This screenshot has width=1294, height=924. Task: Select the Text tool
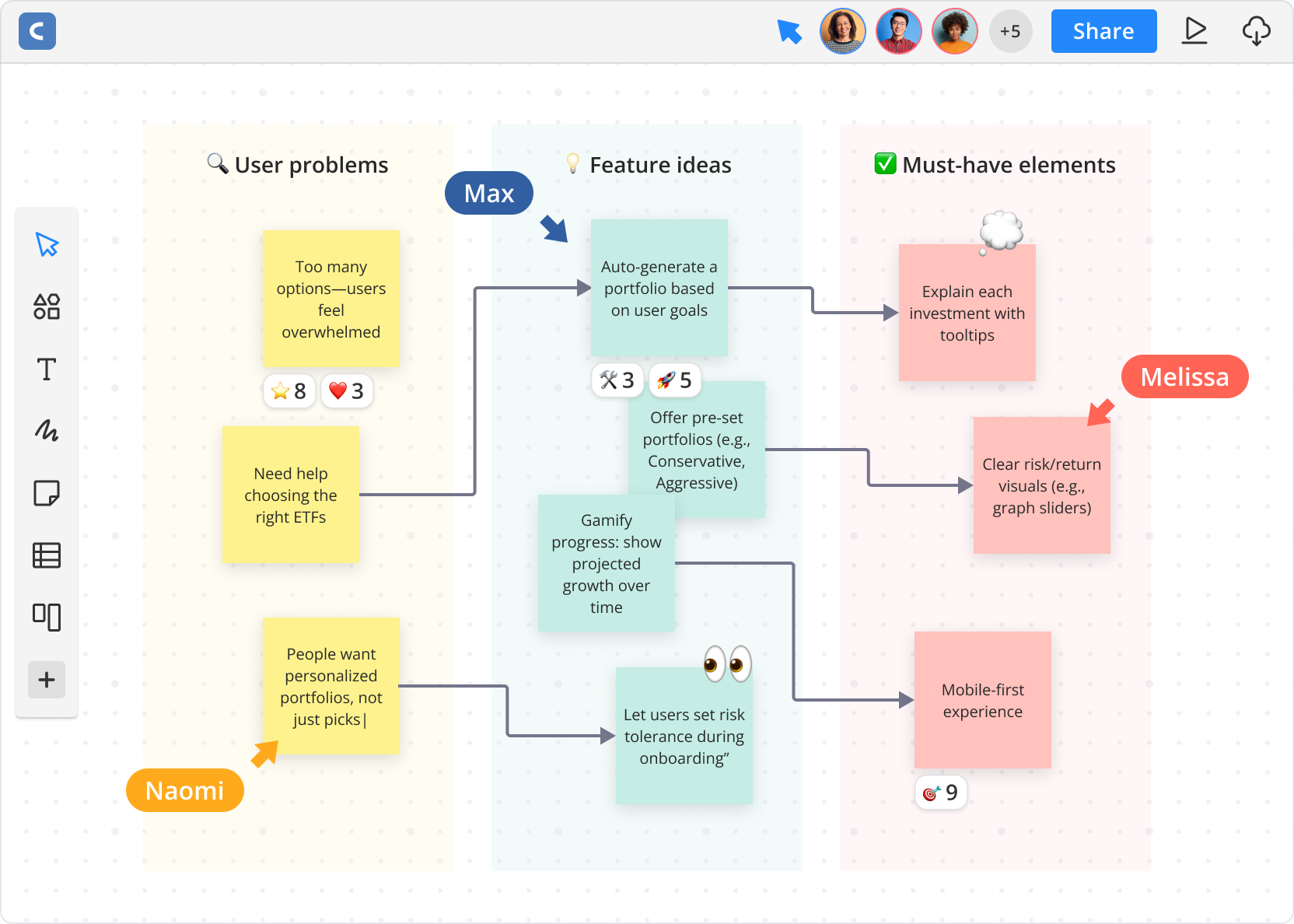47,369
